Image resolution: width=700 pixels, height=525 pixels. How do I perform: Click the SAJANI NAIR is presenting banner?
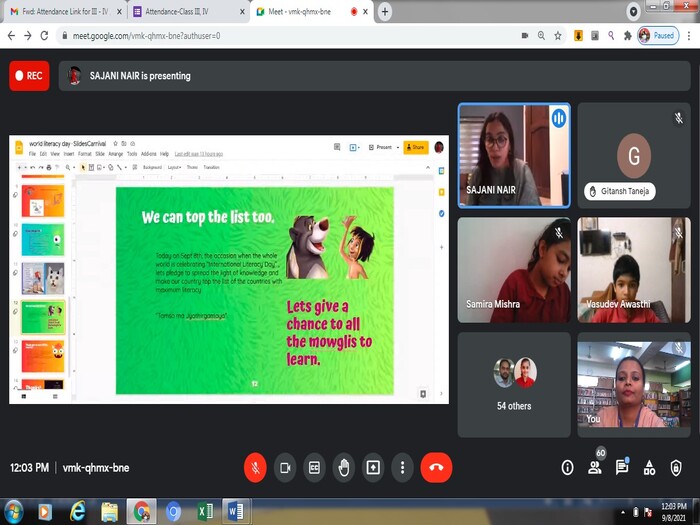[374, 76]
